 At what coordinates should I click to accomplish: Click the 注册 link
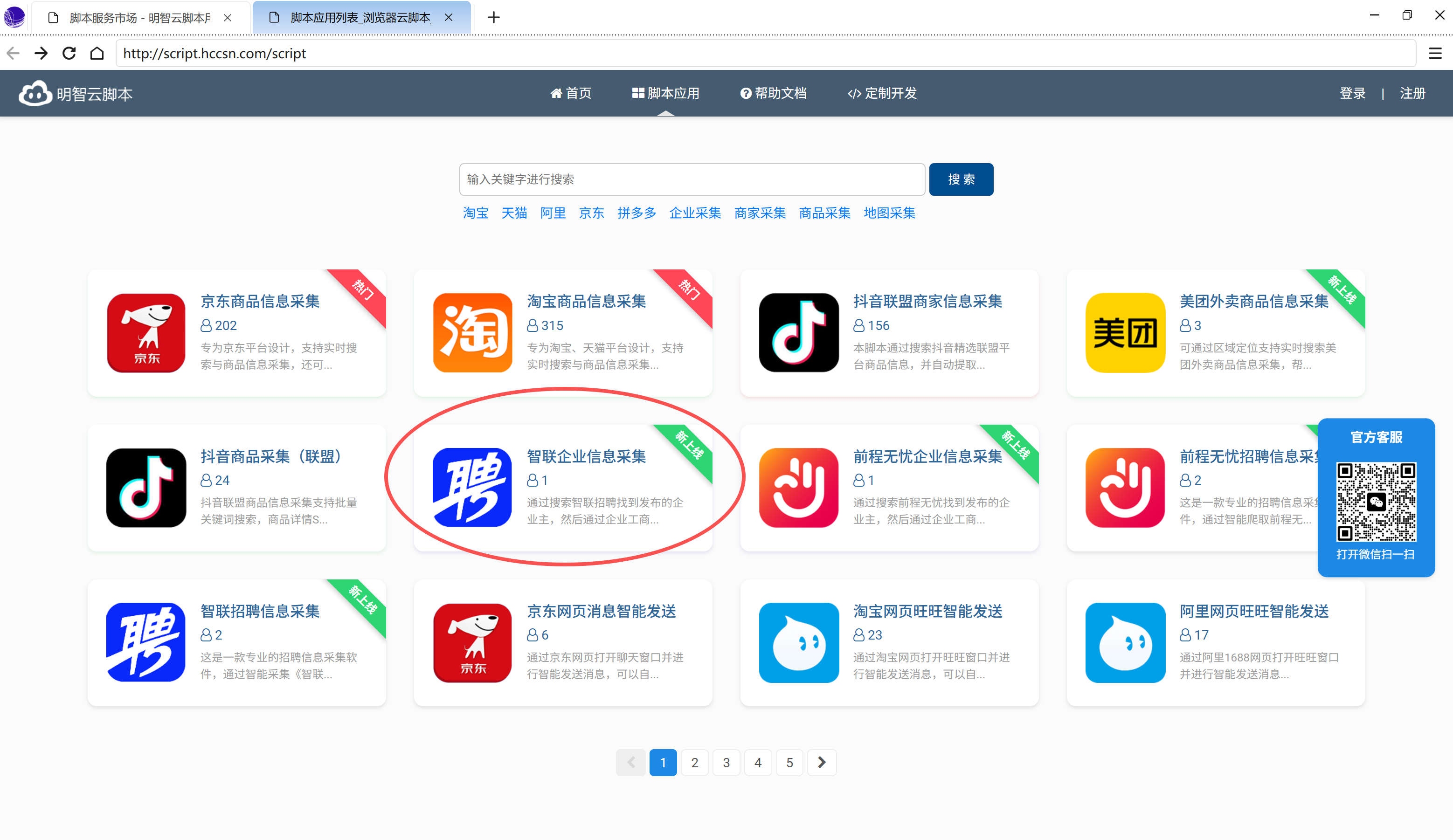point(1412,93)
